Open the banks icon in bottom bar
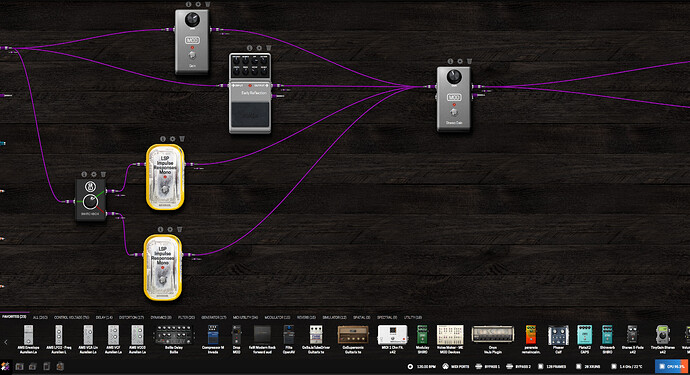 tap(33, 366)
